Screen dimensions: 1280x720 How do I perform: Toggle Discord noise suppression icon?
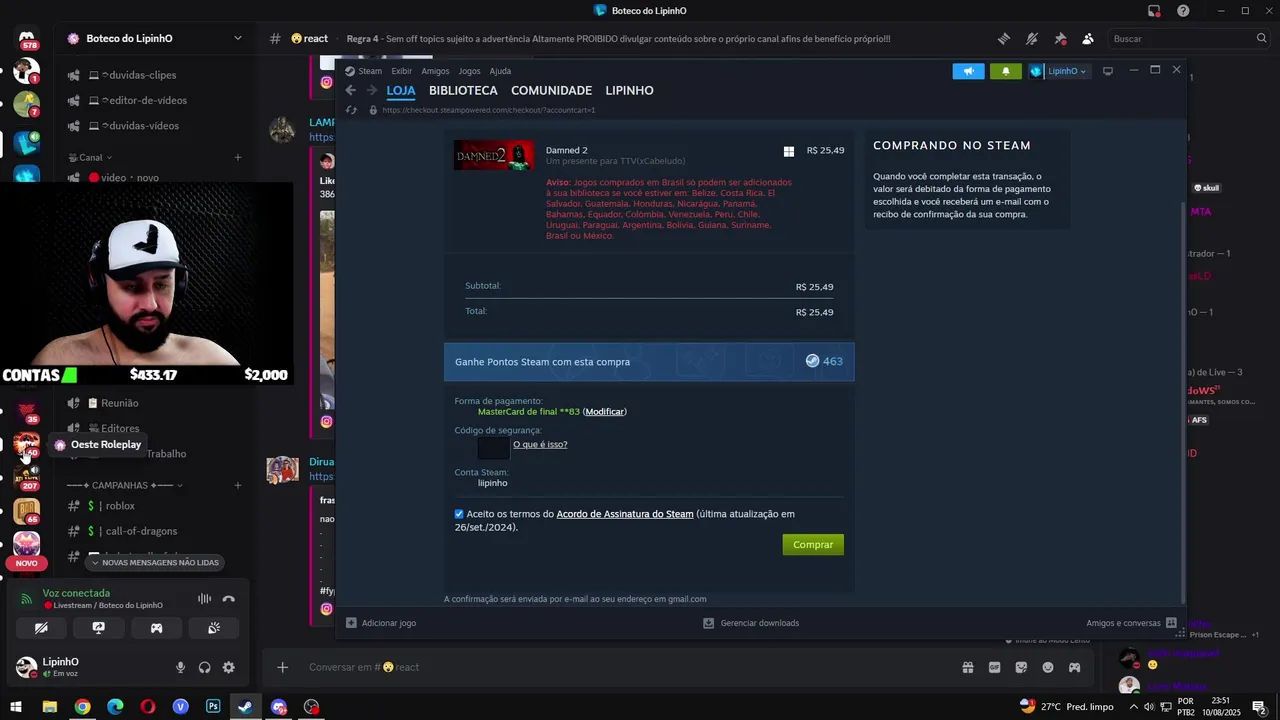204,599
